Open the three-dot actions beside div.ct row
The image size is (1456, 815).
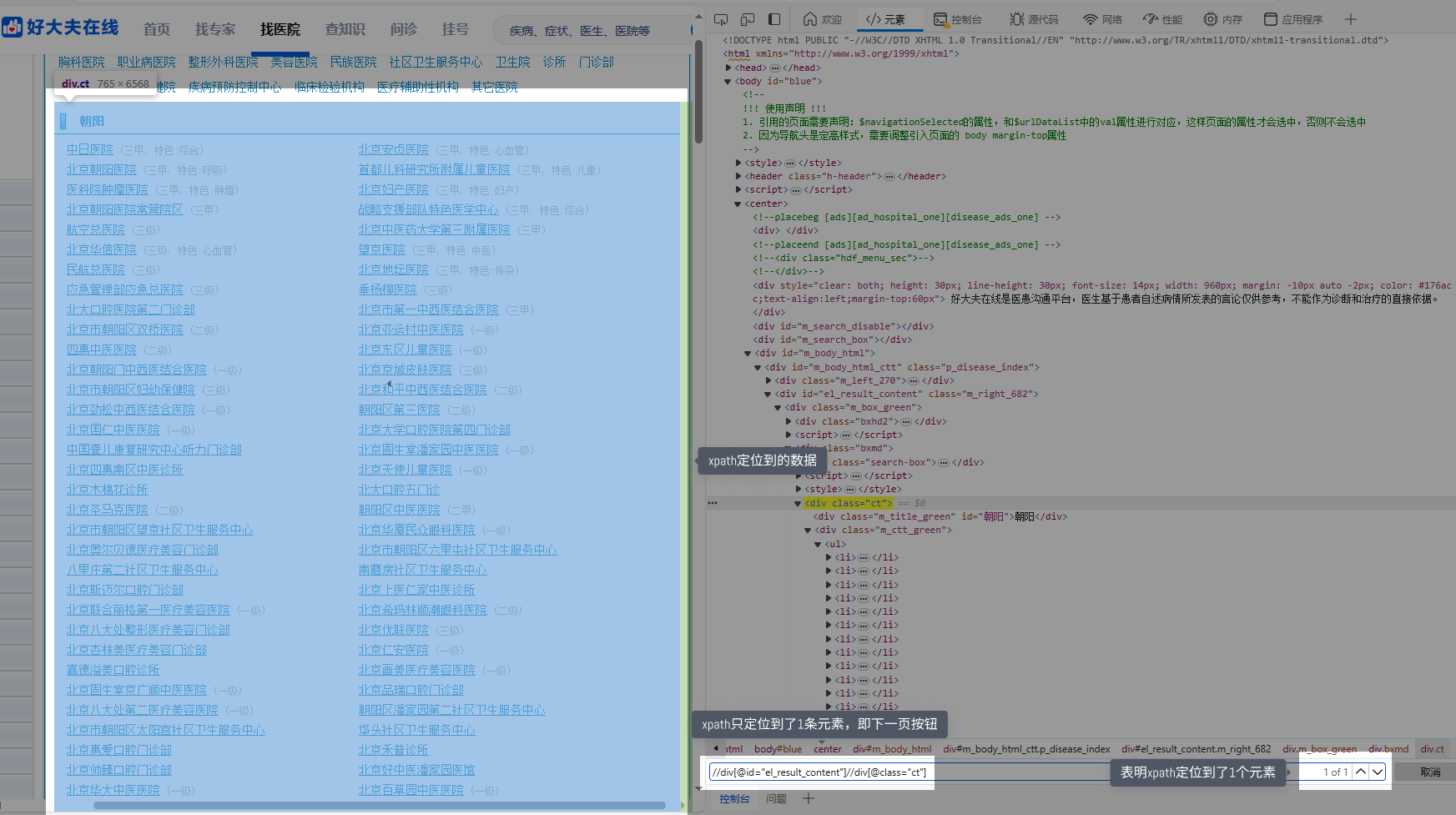(713, 503)
